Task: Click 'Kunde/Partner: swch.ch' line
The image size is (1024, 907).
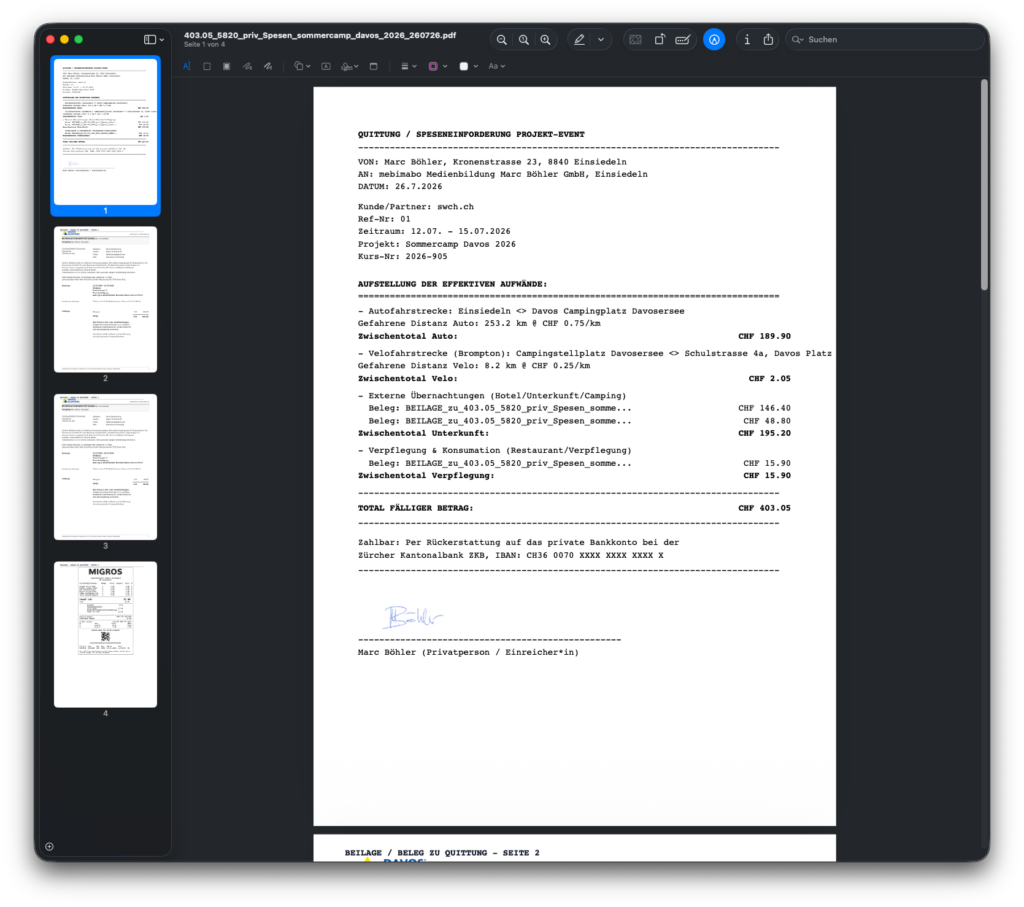Action: [x=415, y=207]
